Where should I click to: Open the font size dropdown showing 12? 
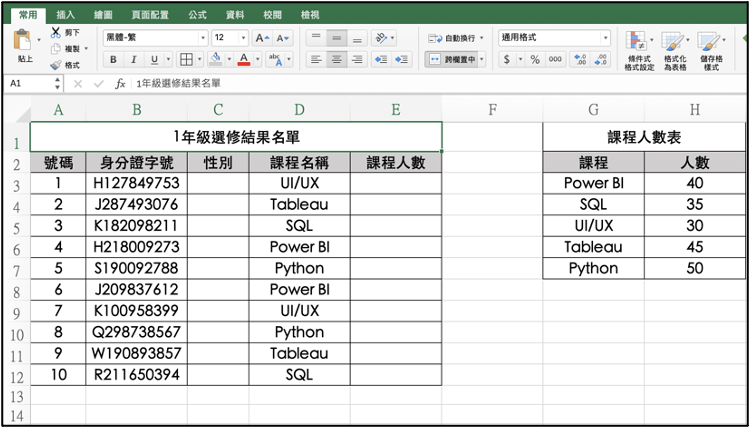[243, 38]
